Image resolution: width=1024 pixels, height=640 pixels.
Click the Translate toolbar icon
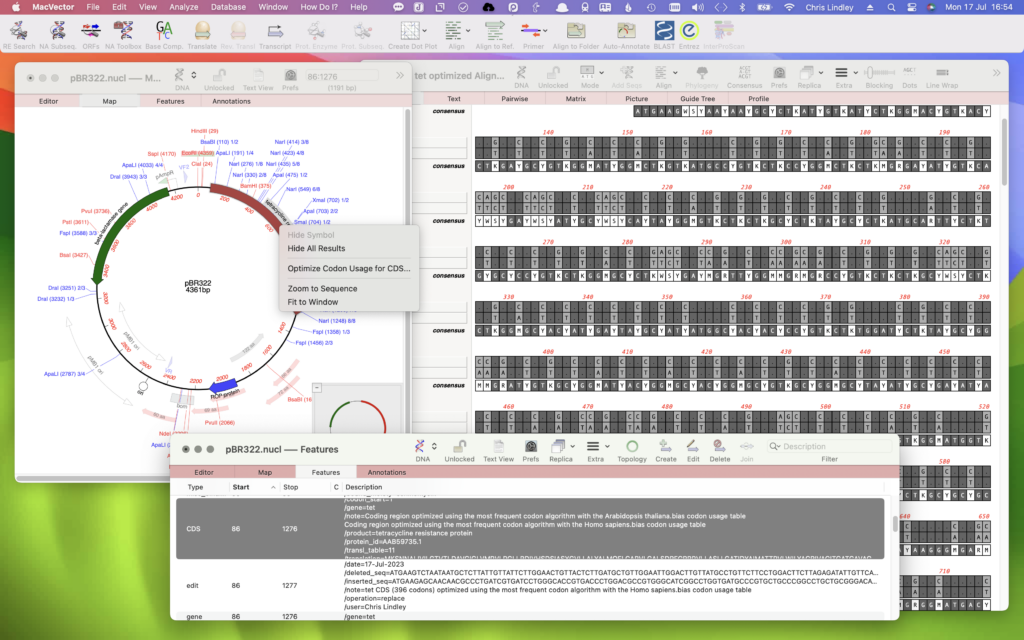(202, 35)
